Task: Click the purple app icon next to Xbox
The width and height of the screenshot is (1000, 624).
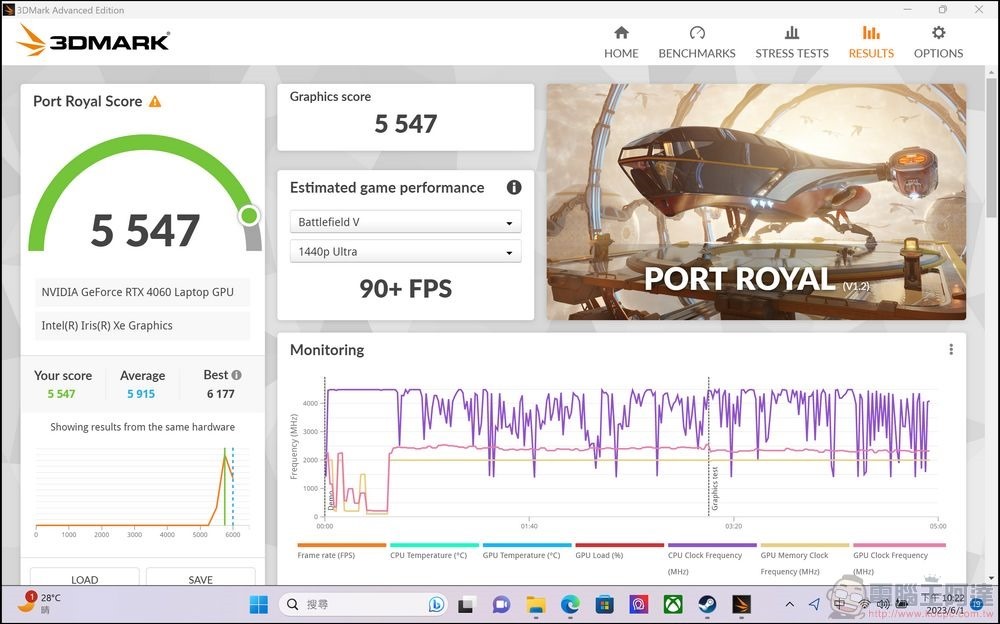Action: coord(638,604)
